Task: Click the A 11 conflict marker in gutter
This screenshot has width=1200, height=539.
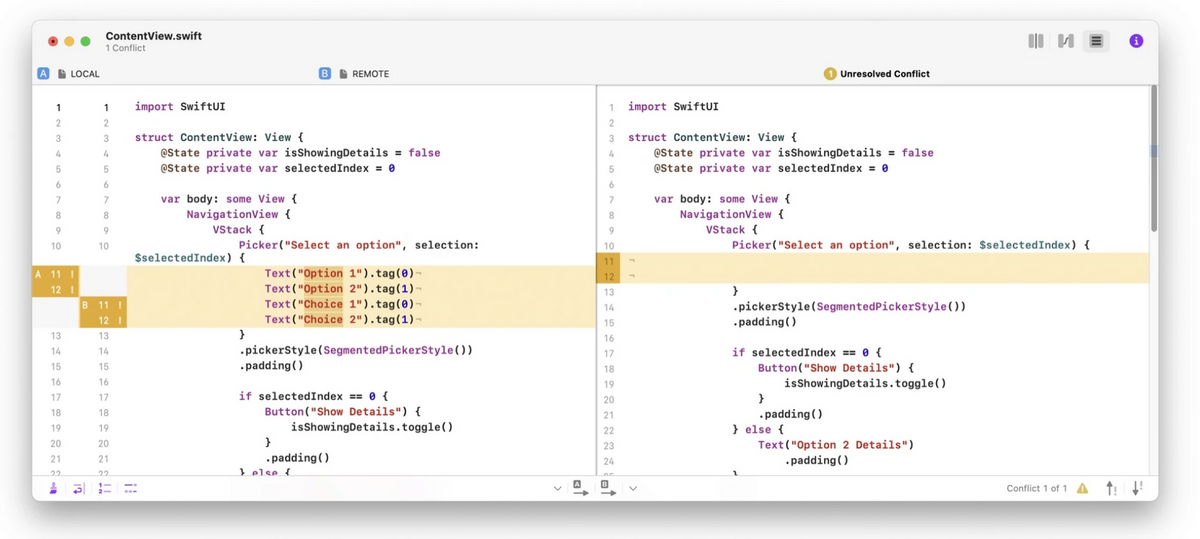Action: (x=49, y=274)
